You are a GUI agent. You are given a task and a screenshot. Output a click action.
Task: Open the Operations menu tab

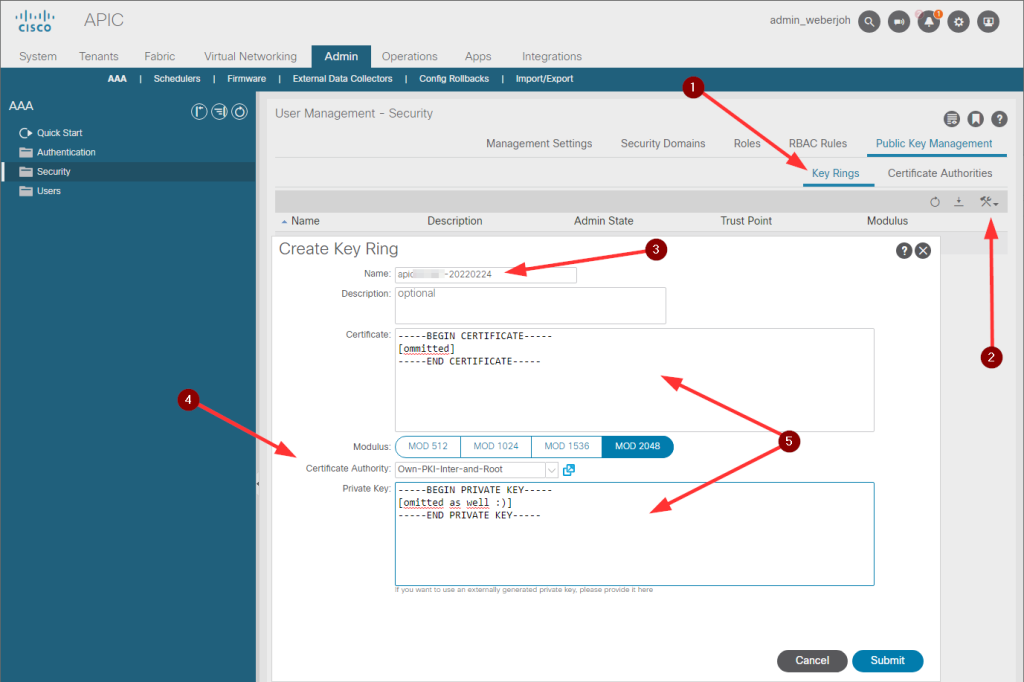click(409, 56)
